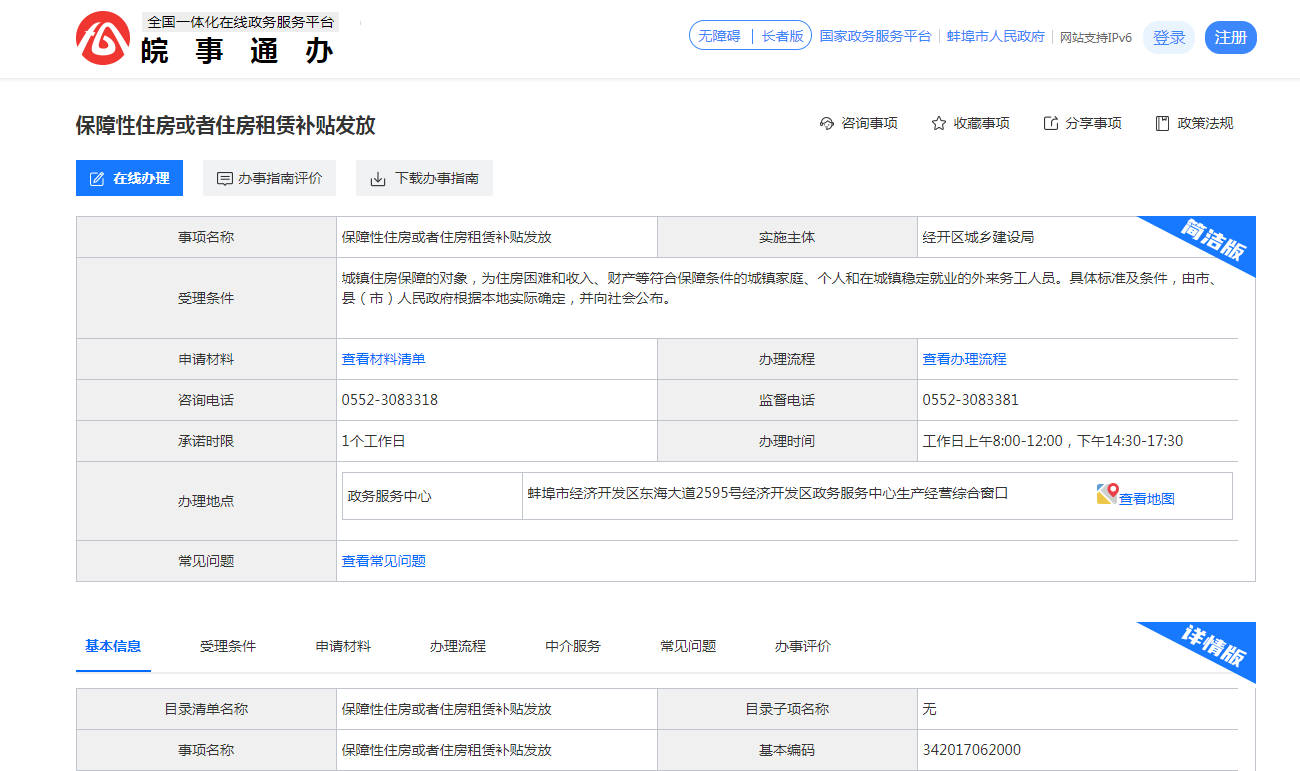
Task: Switch to 长者版 elder mode
Action: pos(782,36)
